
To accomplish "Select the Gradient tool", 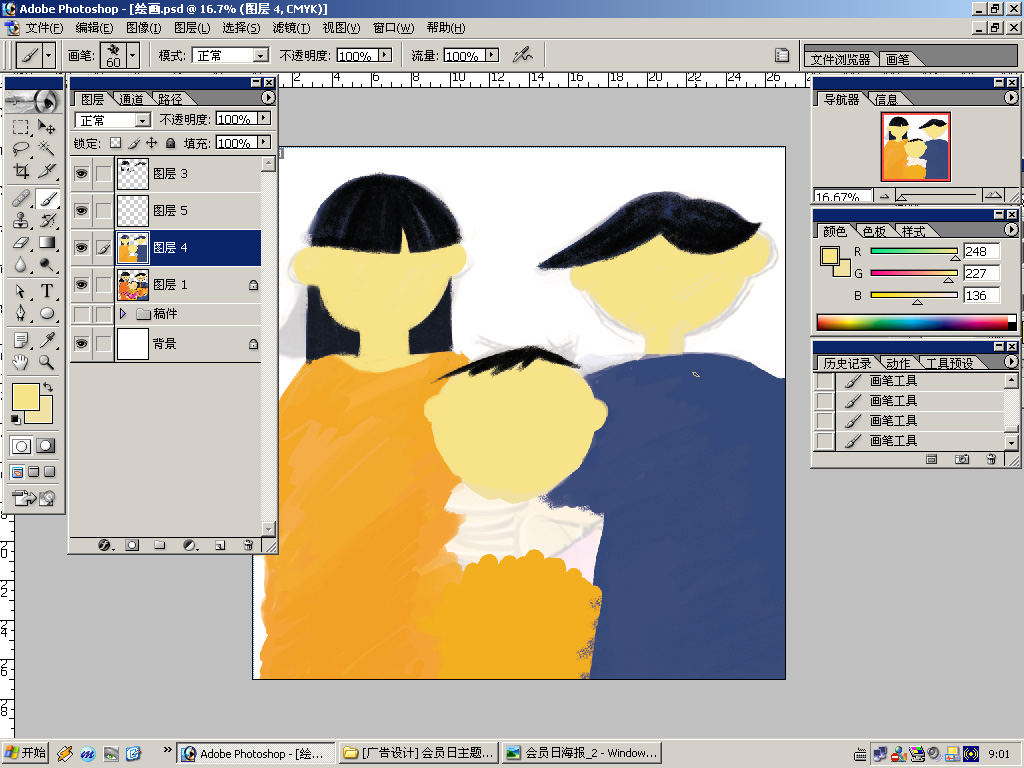I will click(x=46, y=242).
